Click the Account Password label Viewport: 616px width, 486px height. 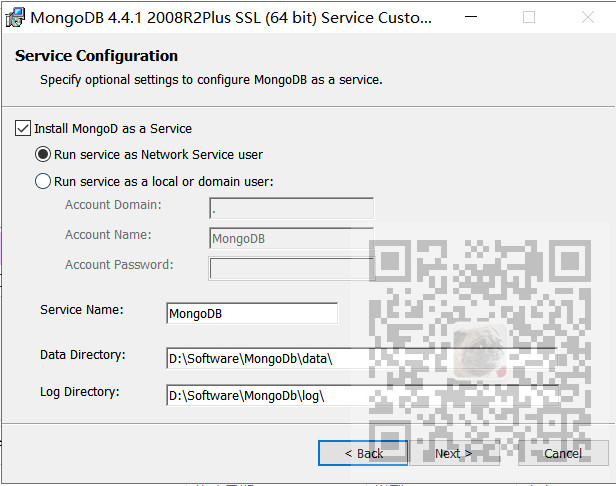[x=119, y=265]
